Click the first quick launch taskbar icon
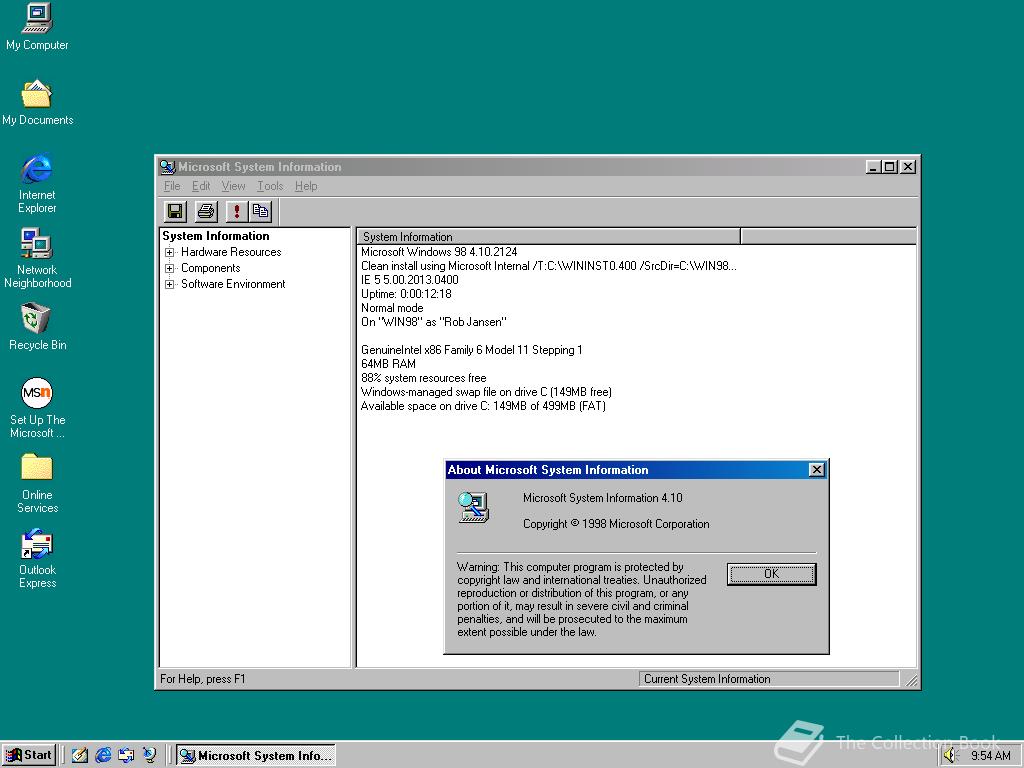 (80, 755)
